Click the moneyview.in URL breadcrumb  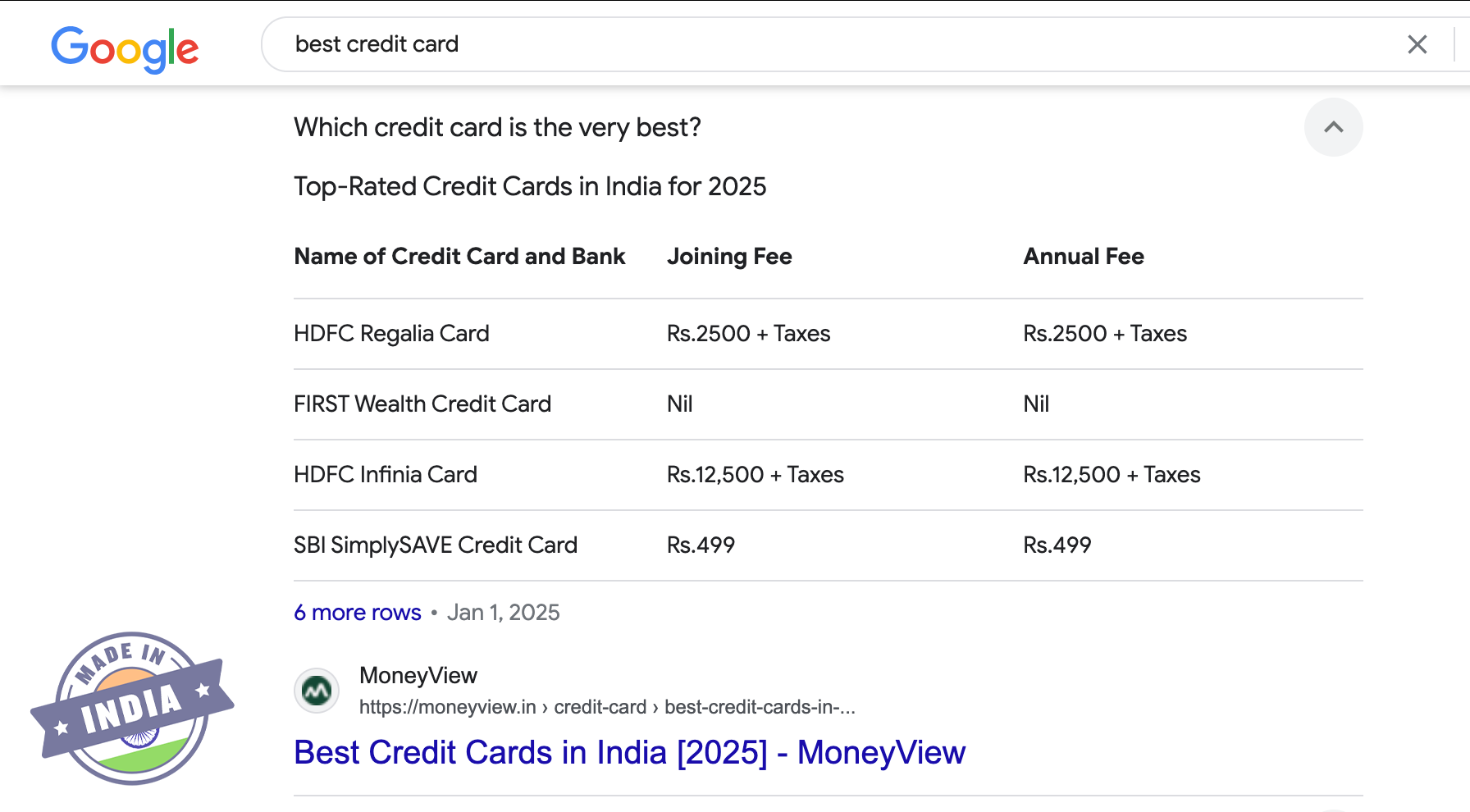[x=607, y=707]
